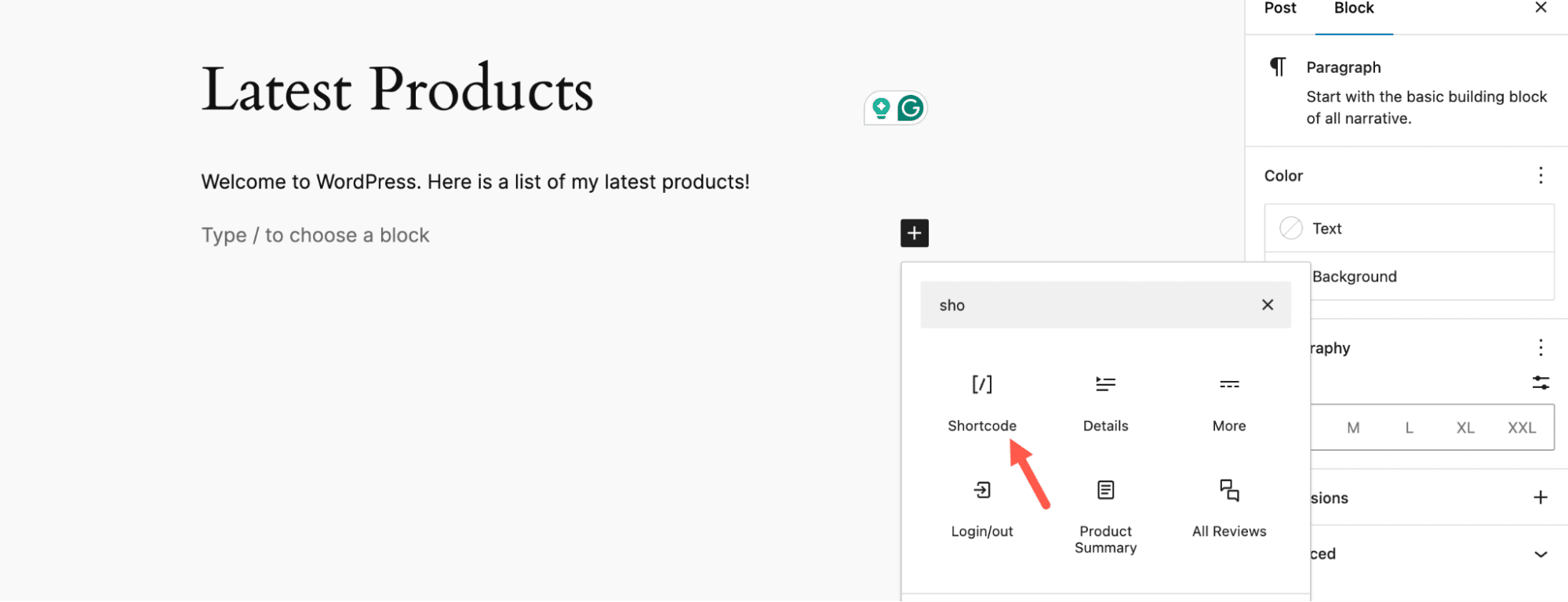Switch to the Post tab

1280,9
